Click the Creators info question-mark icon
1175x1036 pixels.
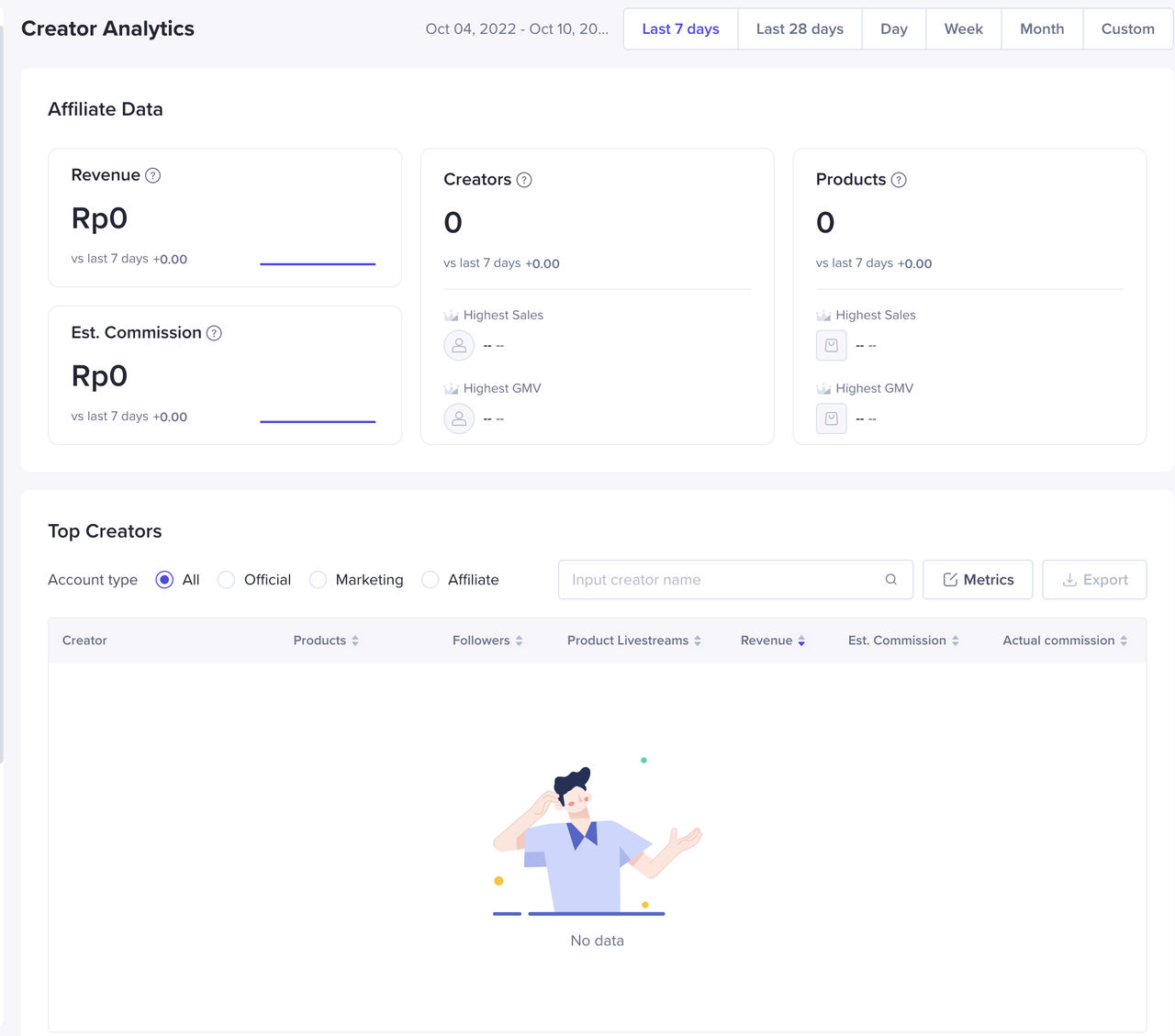point(524,180)
